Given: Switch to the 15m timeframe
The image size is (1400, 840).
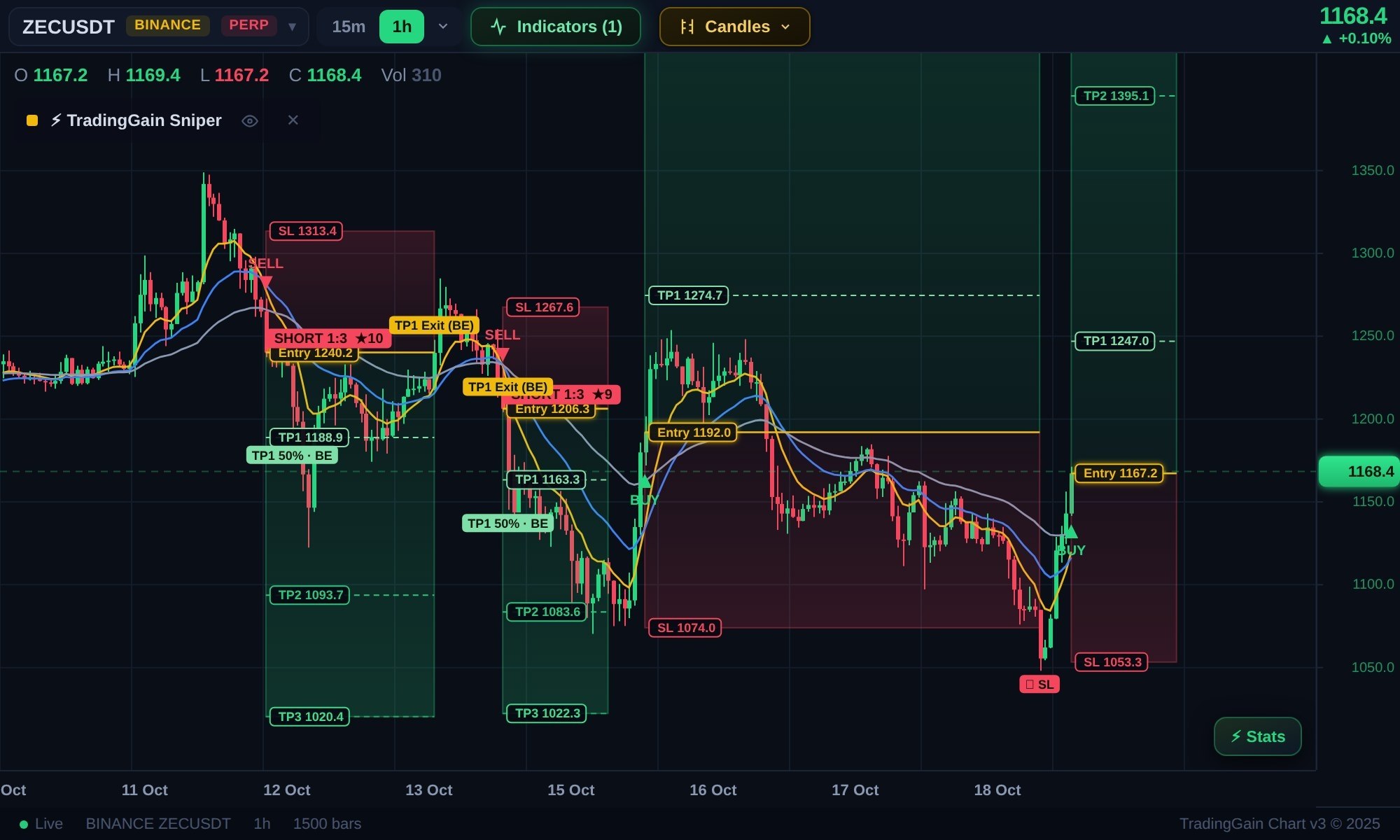Looking at the screenshot, I should coord(349,27).
